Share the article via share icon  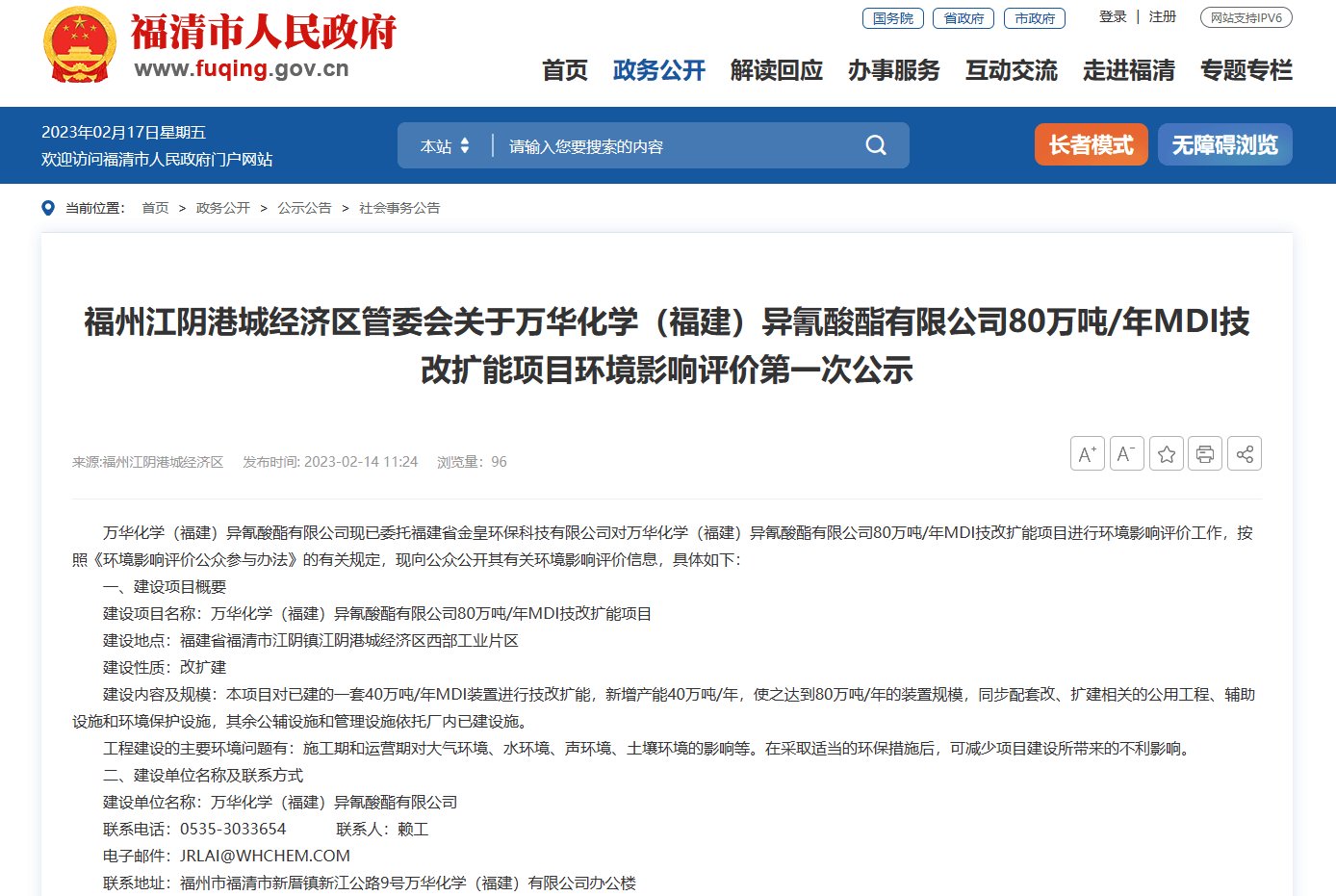(x=1244, y=453)
